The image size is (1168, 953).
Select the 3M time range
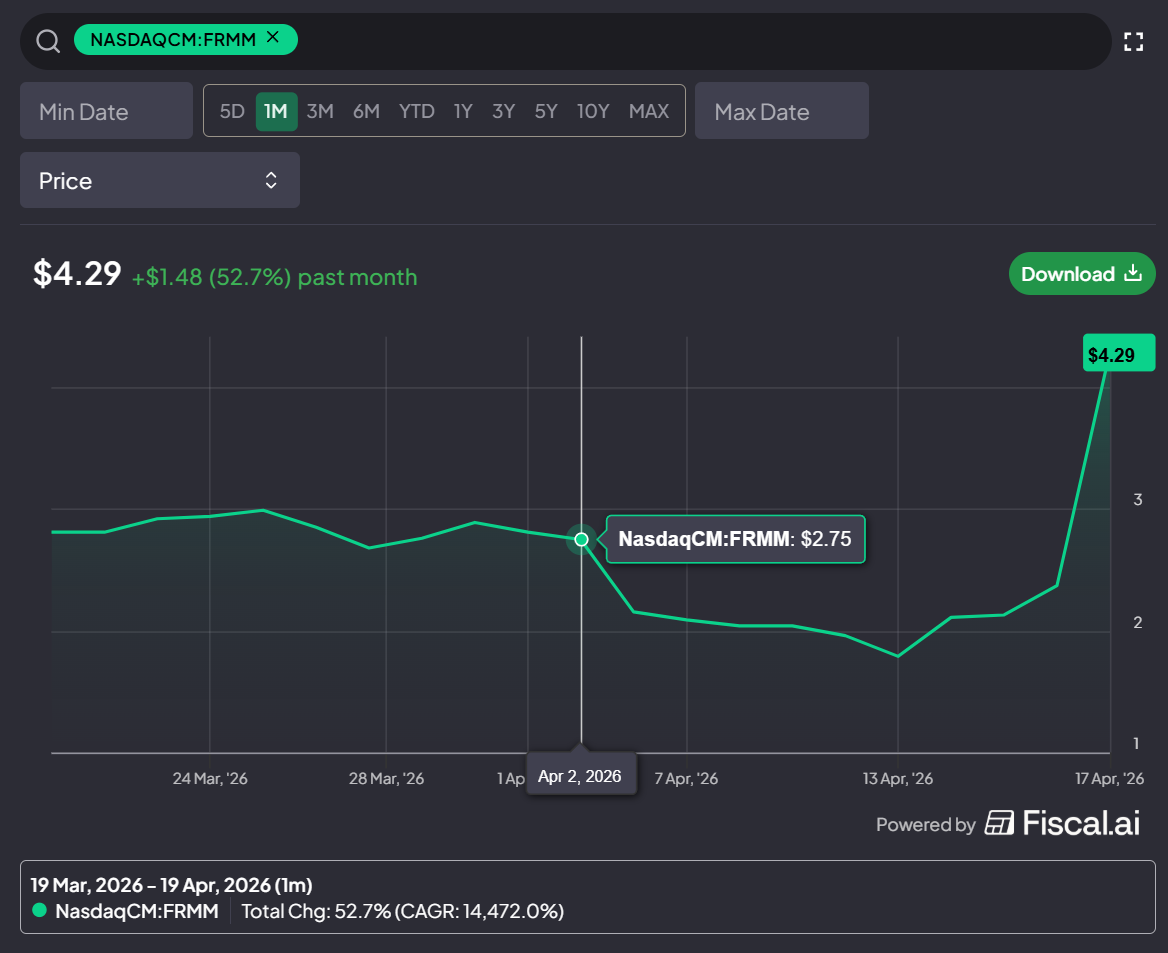point(320,111)
